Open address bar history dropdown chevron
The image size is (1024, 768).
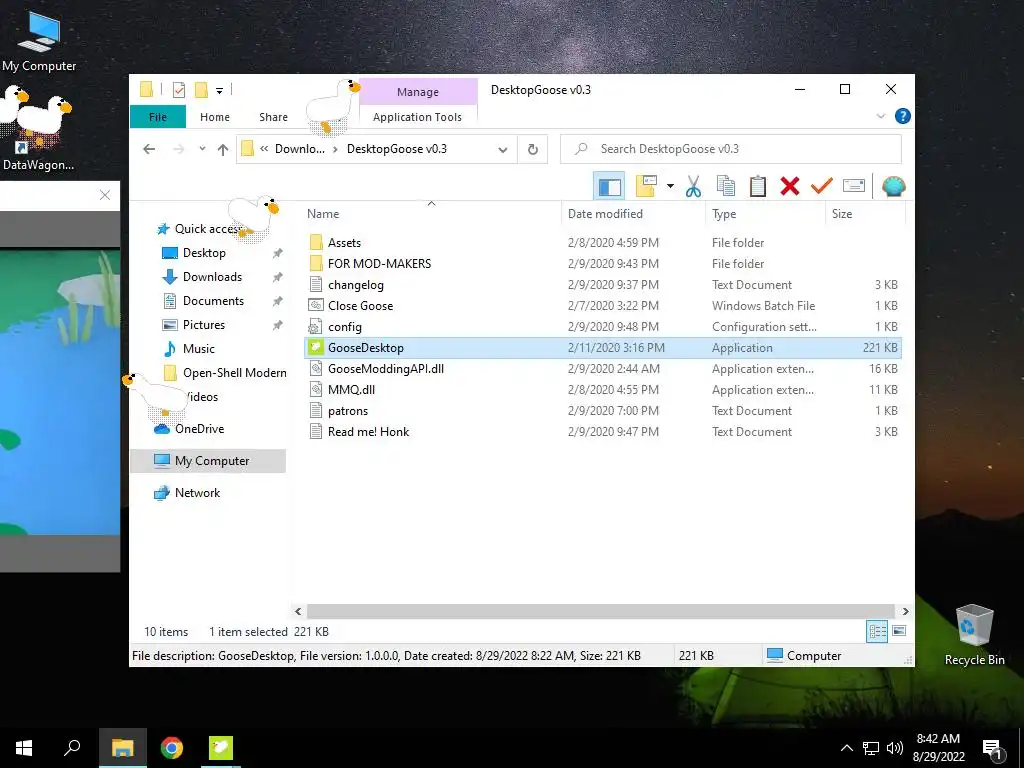[502, 150]
